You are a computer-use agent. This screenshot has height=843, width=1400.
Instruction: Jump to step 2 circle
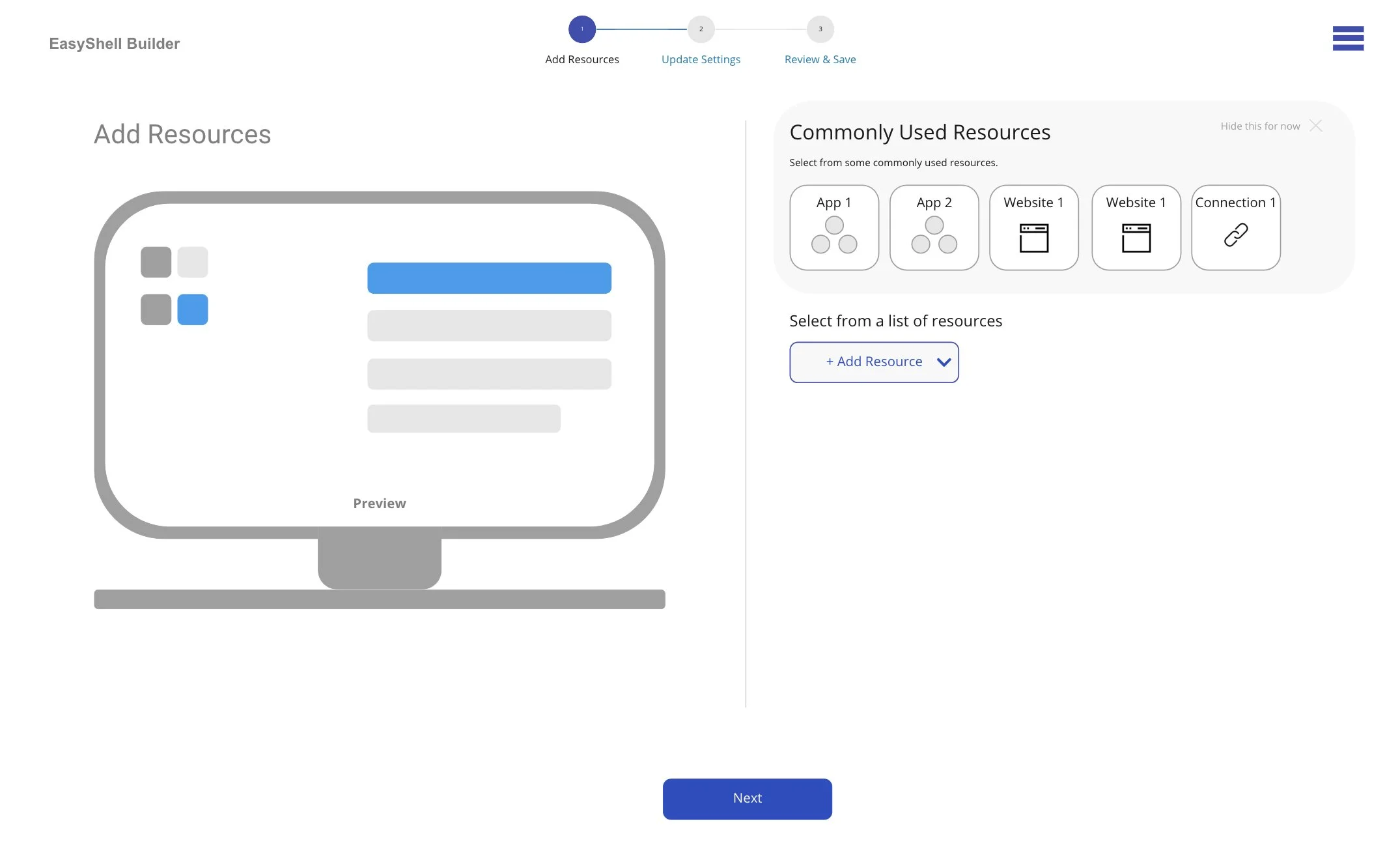click(x=701, y=29)
